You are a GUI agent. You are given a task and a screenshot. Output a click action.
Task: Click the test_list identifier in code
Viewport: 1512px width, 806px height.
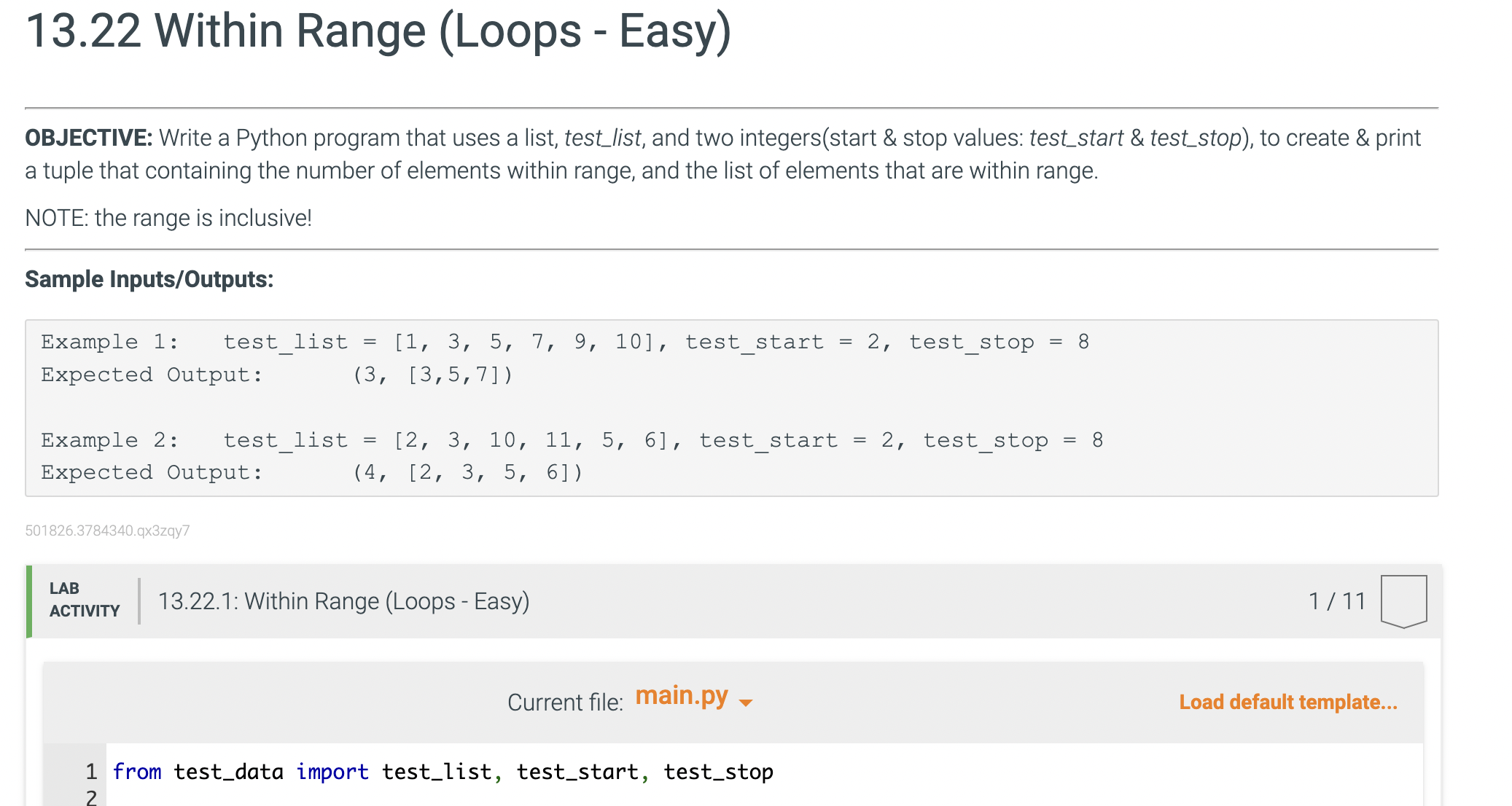436,772
